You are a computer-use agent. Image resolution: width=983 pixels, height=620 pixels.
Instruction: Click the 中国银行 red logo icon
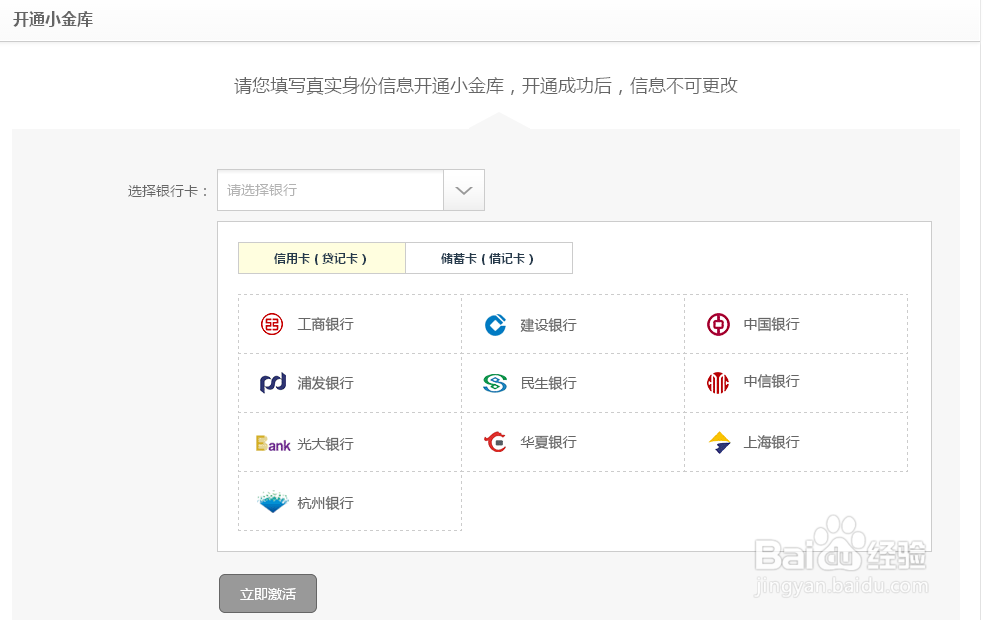(x=718, y=324)
